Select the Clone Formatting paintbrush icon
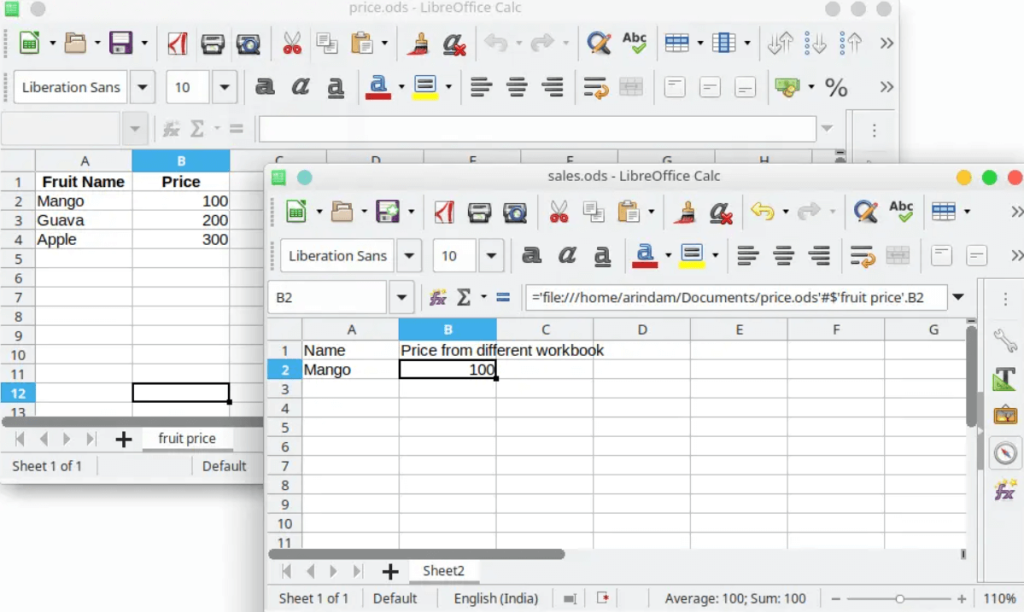1024x612 pixels. pos(686,212)
